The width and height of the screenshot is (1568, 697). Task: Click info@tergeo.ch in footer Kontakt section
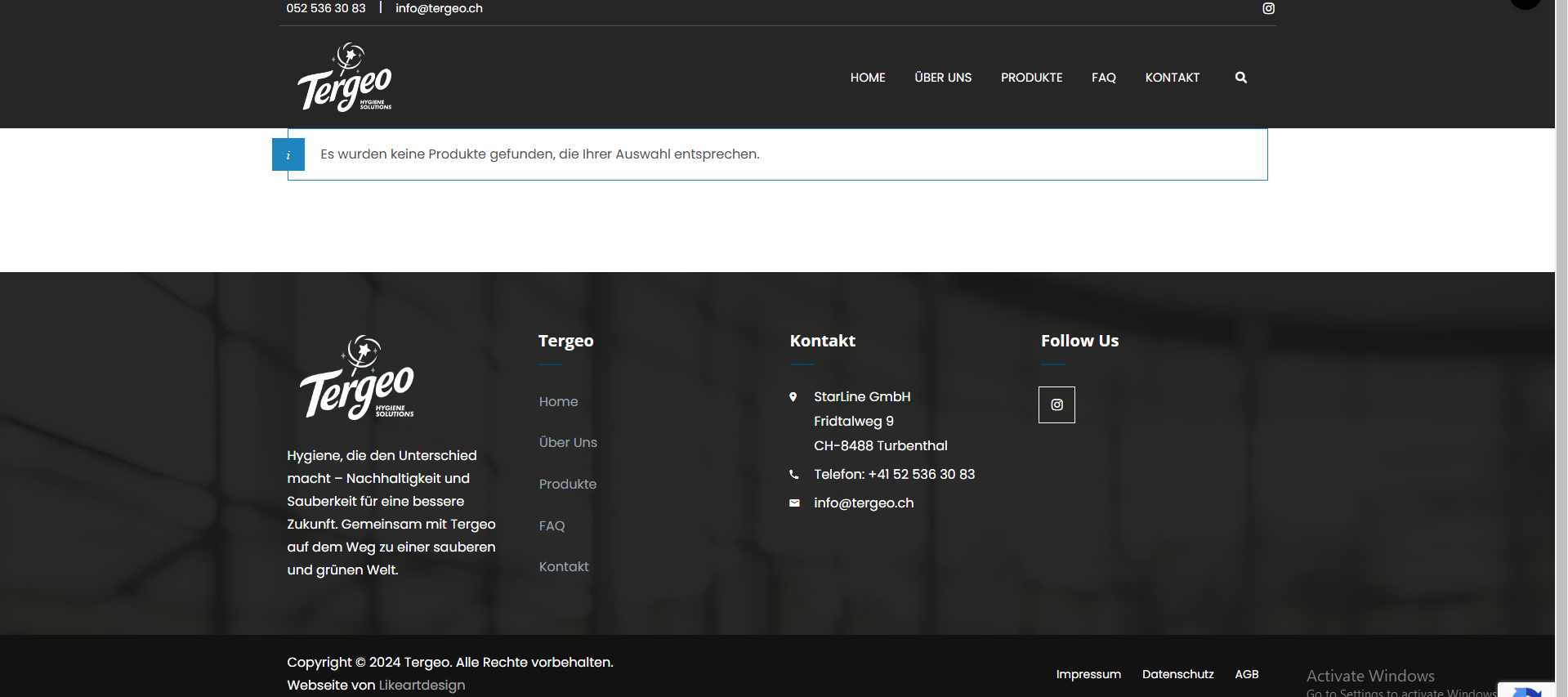[x=864, y=503]
